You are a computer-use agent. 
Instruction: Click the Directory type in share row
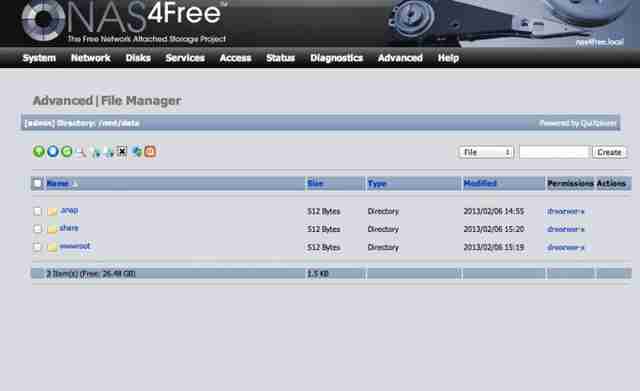click(x=383, y=229)
